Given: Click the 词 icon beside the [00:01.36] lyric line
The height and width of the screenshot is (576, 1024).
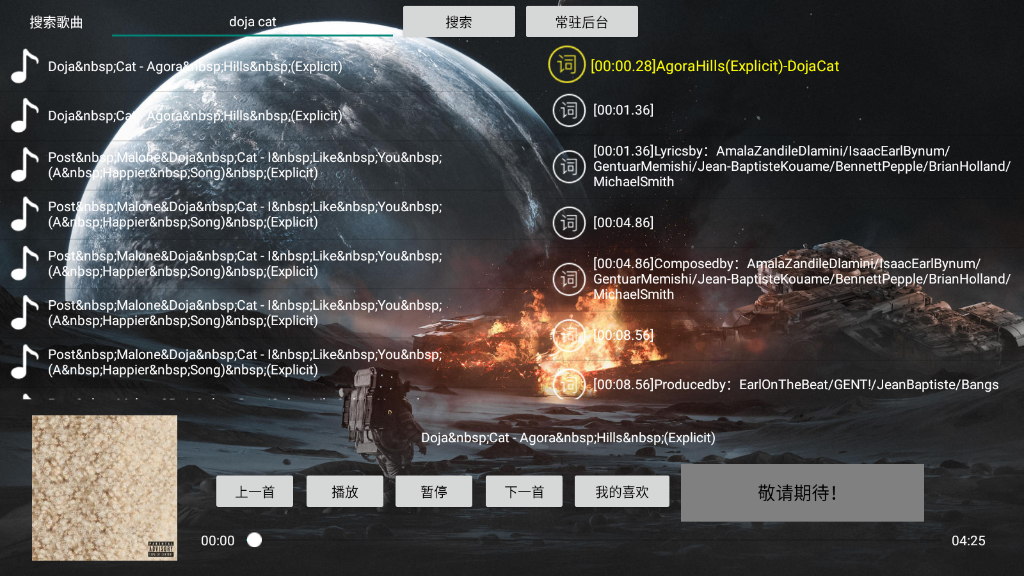Looking at the screenshot, I should tap(568, 110).
